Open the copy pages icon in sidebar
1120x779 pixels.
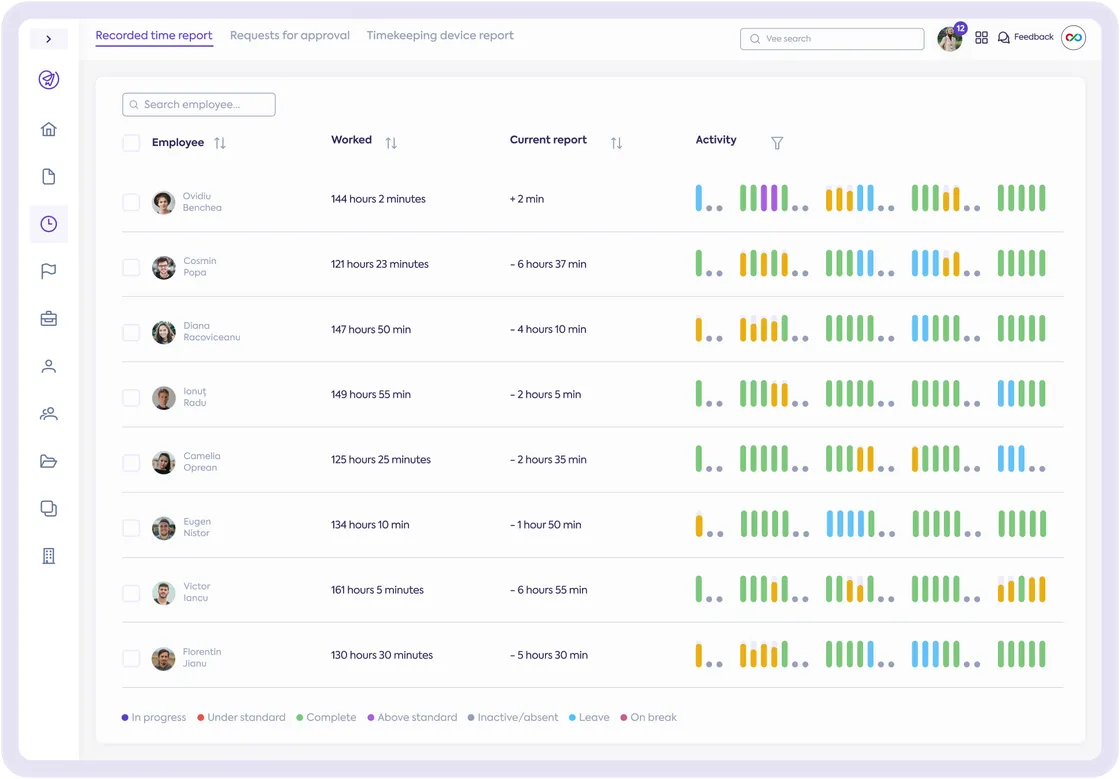pyautogui.click(x=49, y=508)
